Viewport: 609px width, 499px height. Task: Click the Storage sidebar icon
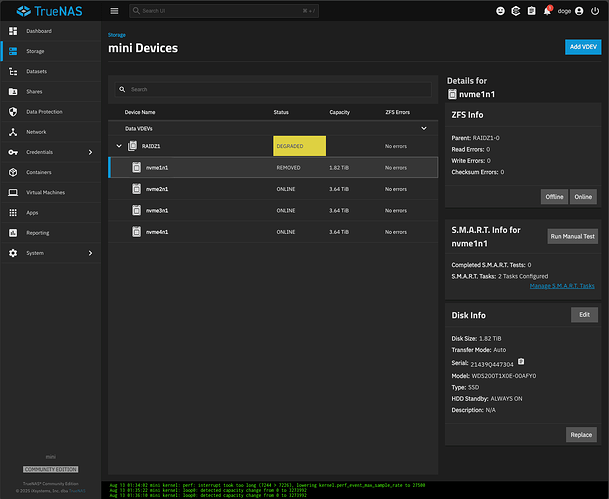[13, 51]
